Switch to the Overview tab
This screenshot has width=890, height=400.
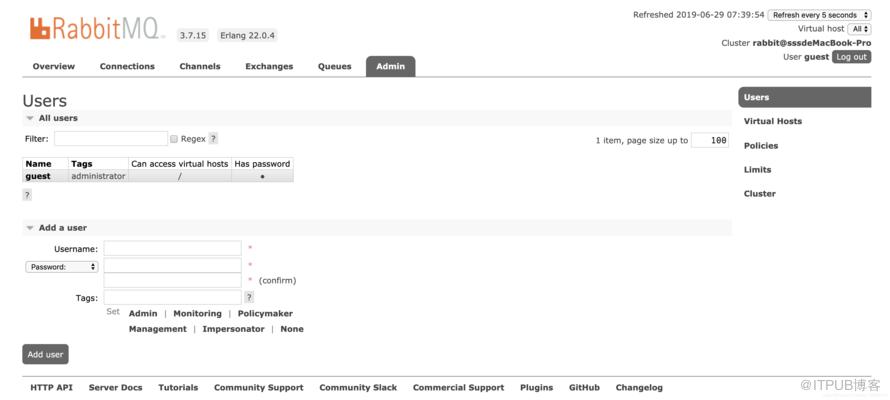tap(54, 66)
